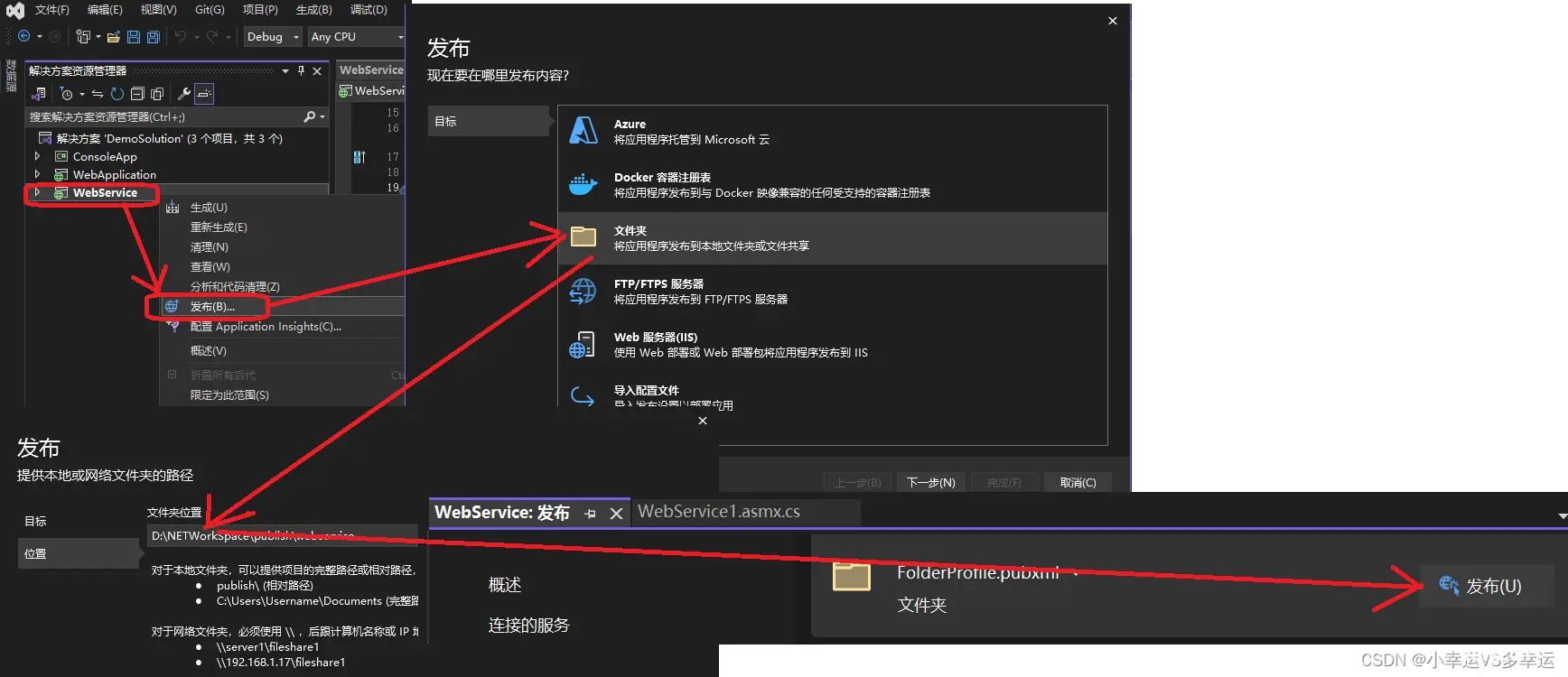Open the document tab list dropdown arrow
The width and height of the screenshot is (1568, 677).
click(1562, 515)
